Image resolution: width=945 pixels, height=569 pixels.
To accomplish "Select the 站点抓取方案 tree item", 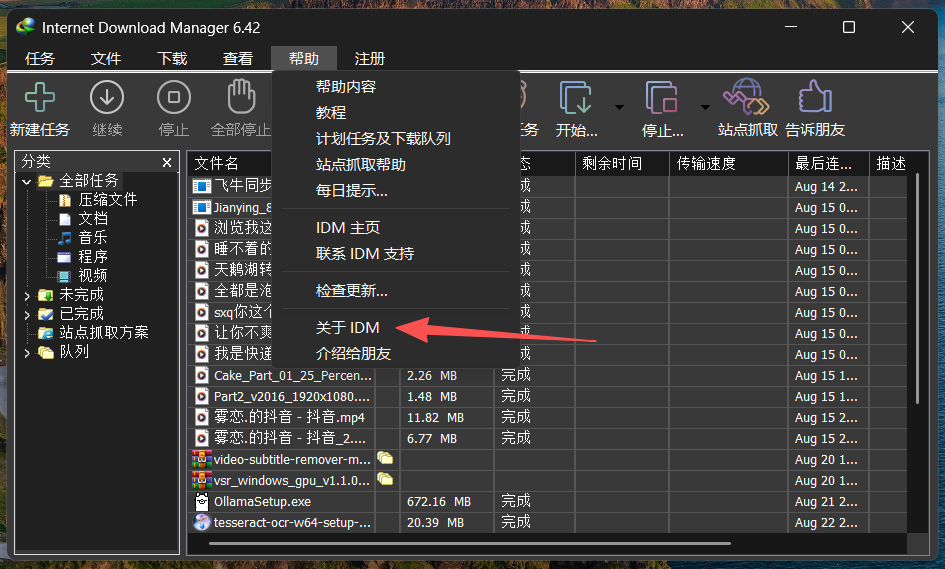I will (x=104, y=332).
